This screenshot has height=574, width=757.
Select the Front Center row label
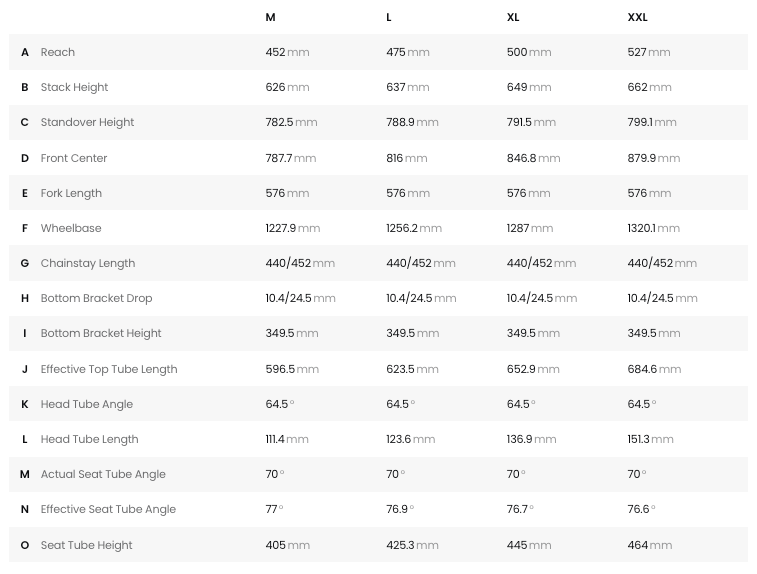point(74,158)
